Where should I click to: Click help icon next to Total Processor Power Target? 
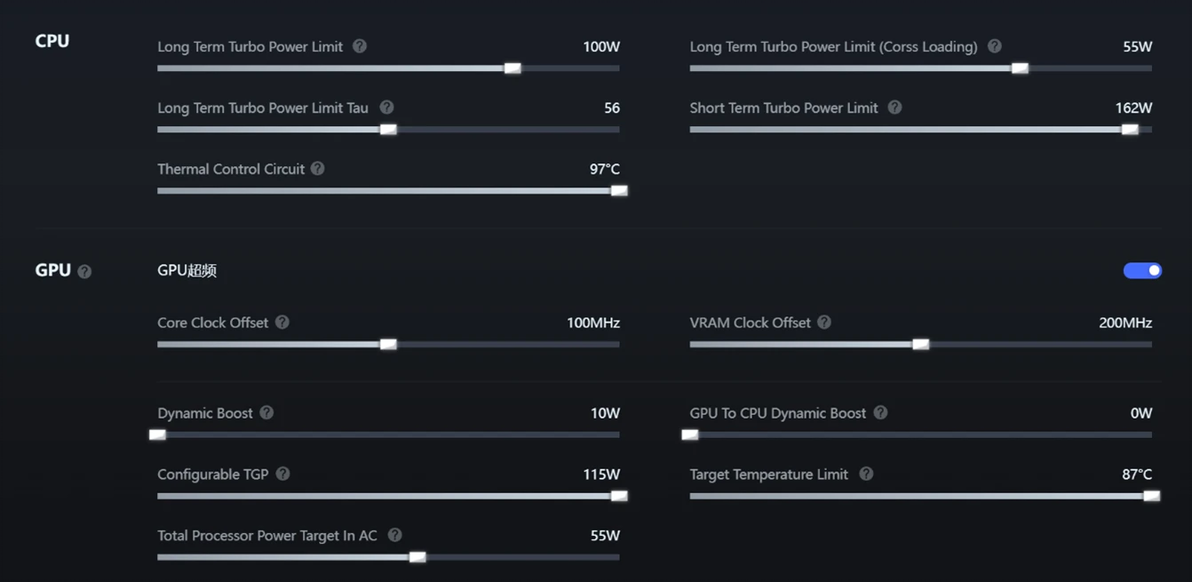pos(395,535)
